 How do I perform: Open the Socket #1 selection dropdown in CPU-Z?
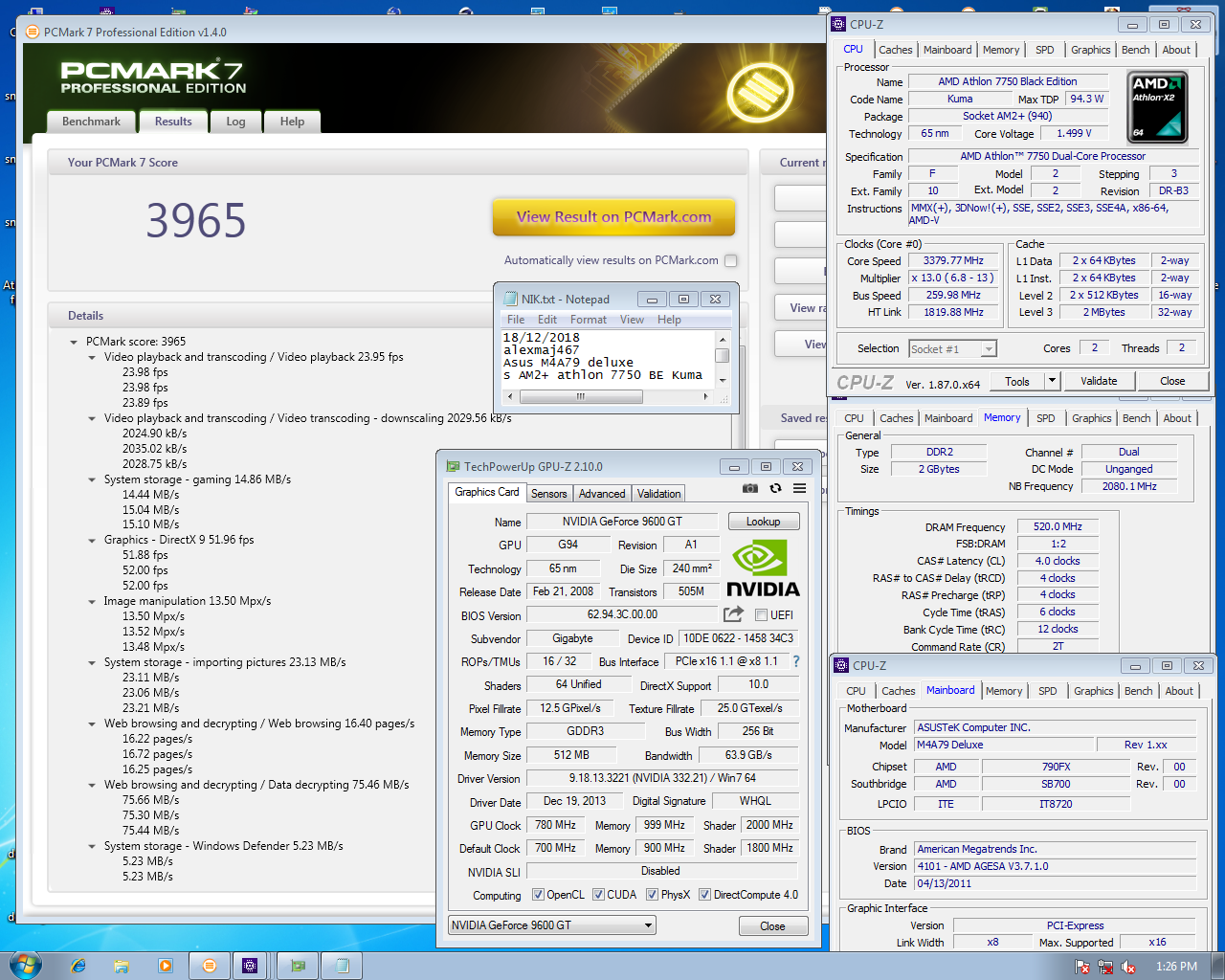(989, 349)
